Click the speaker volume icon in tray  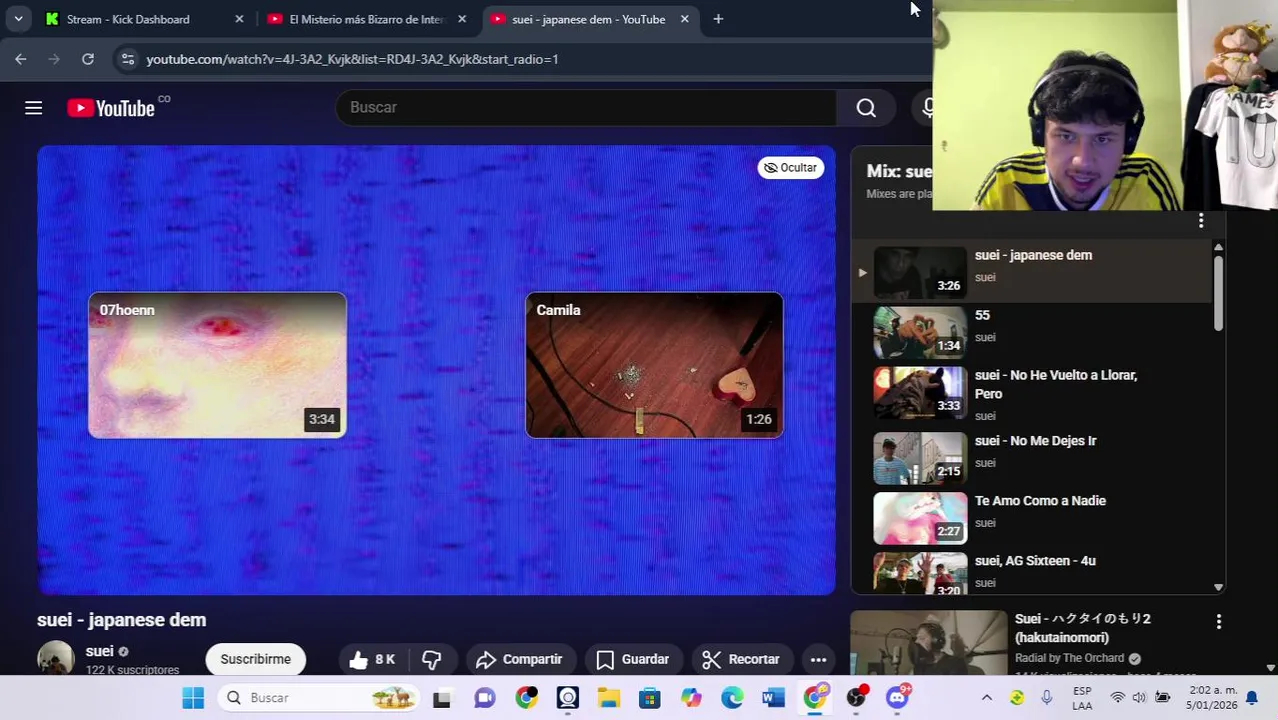[x=1139, y=698]
